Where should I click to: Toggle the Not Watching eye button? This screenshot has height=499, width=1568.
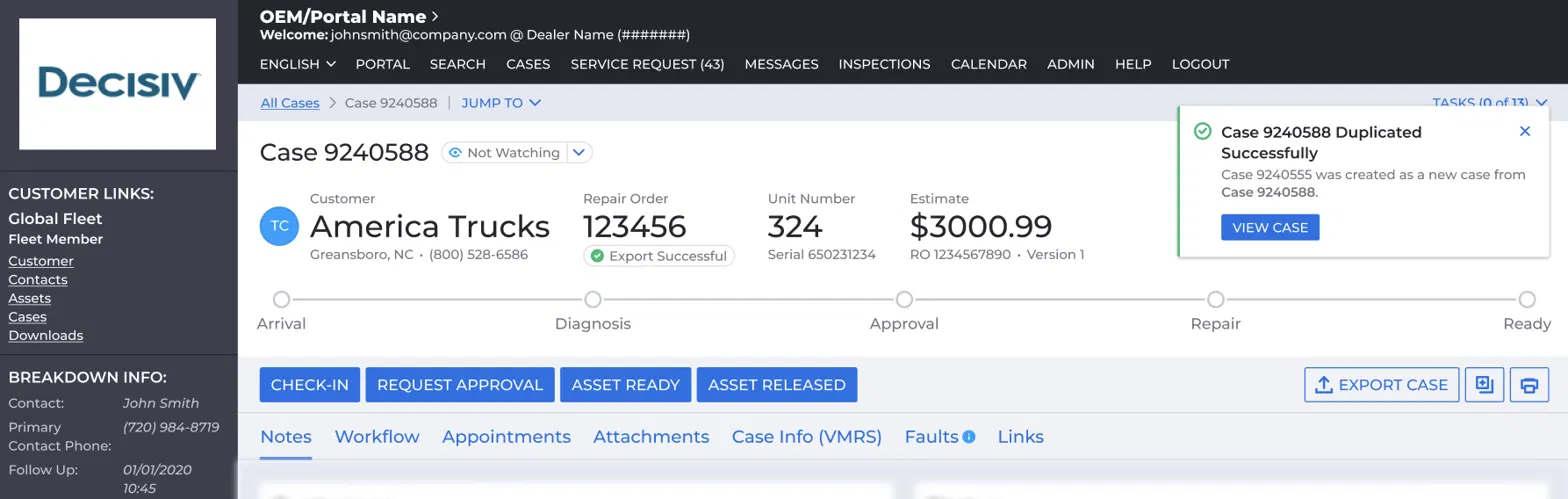point(504,153)
